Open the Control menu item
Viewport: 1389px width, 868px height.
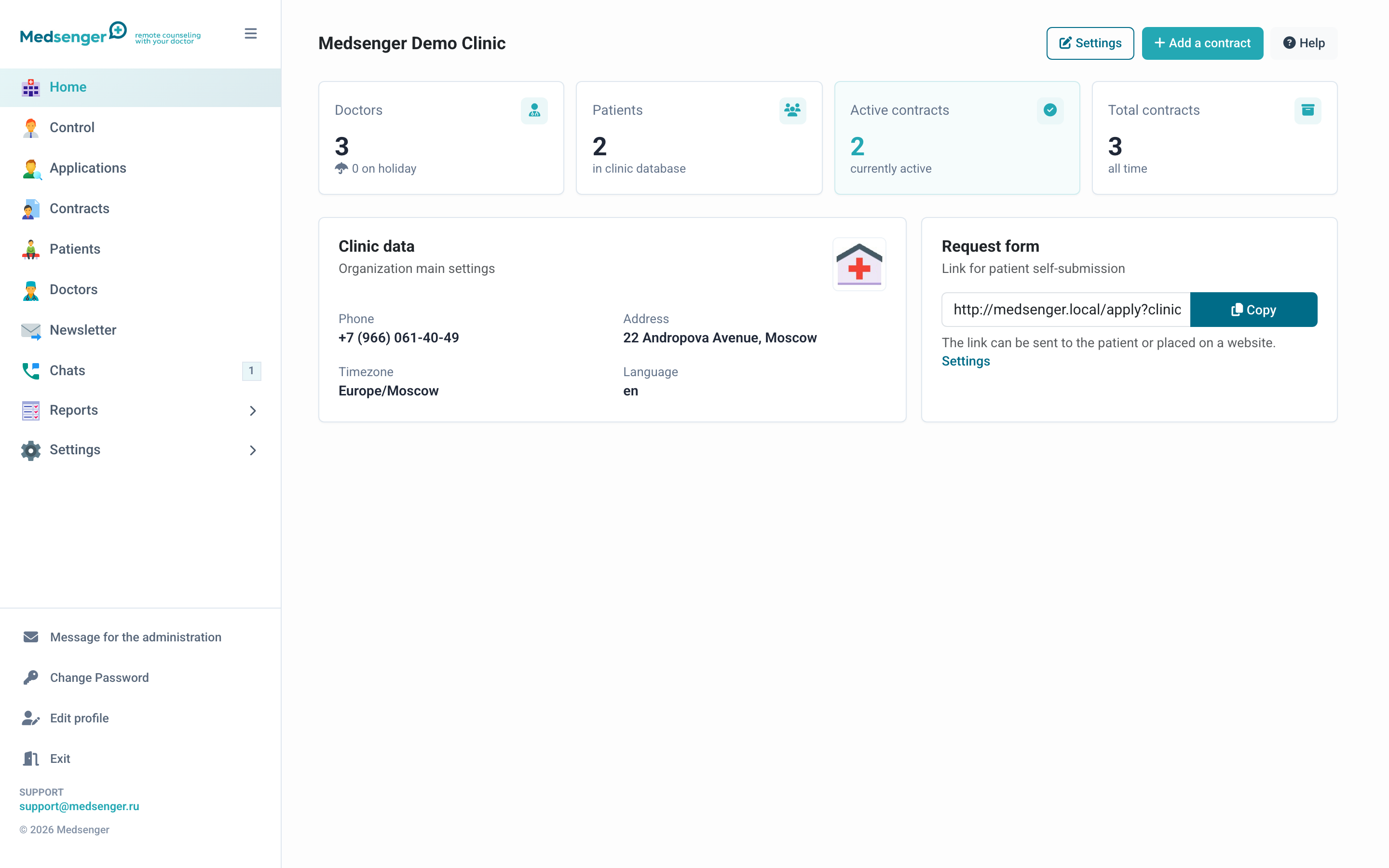point(141,127)
